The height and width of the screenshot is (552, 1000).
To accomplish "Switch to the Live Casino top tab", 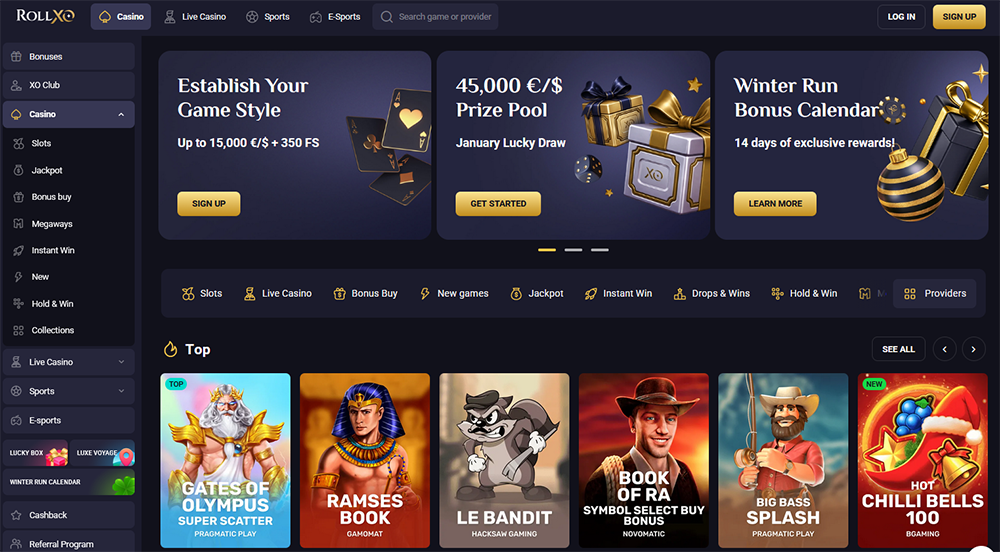I will (195, 17).
